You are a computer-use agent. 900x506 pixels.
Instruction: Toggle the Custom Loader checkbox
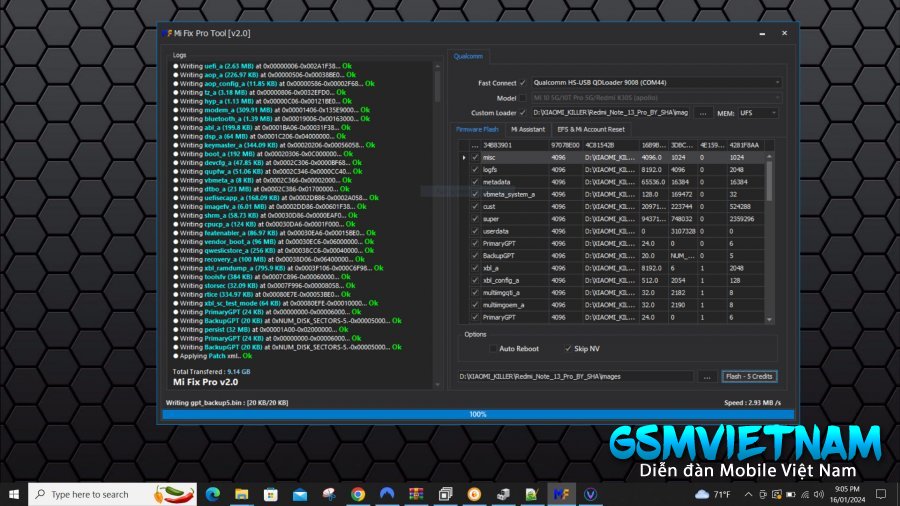coord(523,113)
